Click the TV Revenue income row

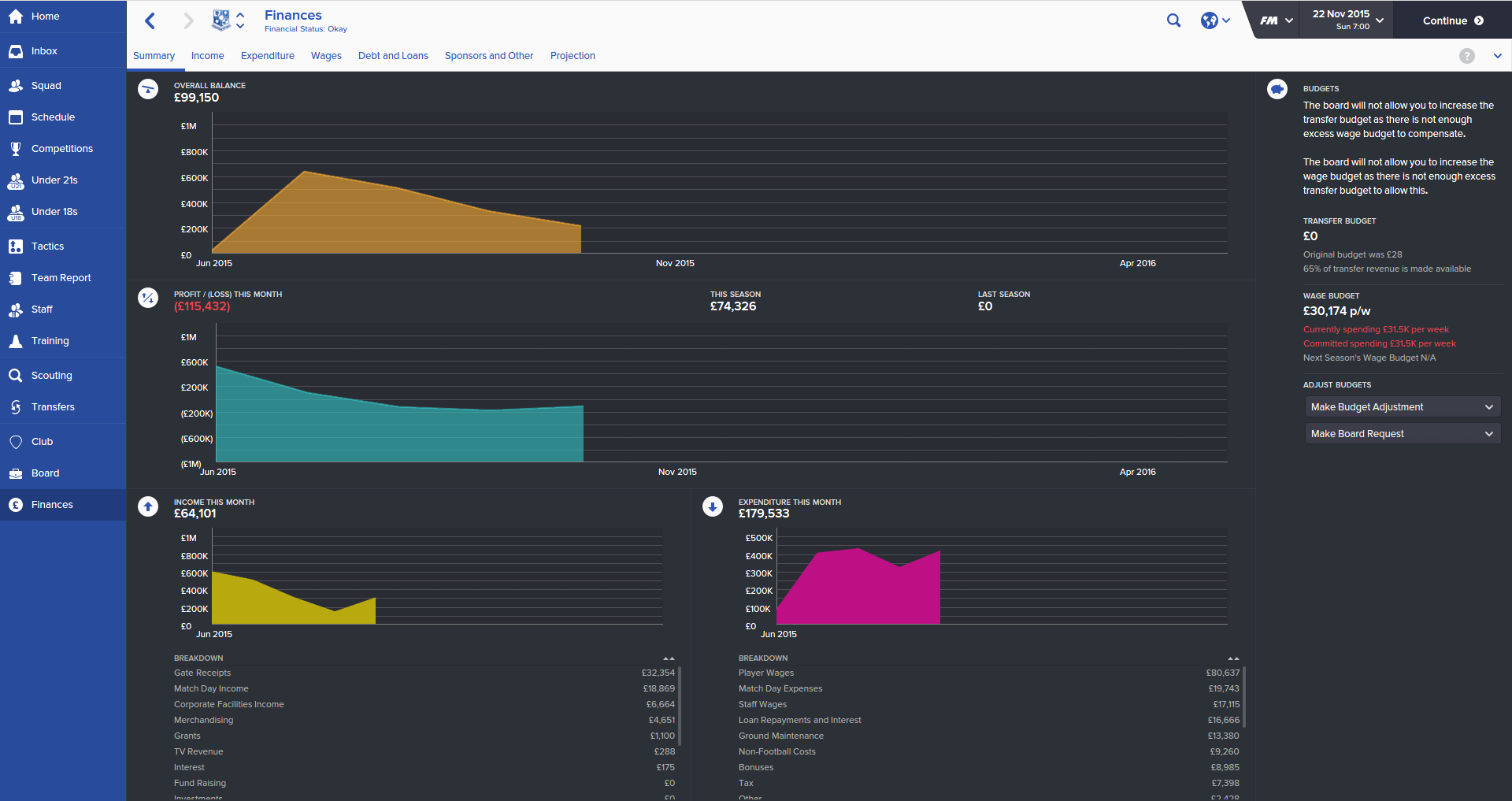pyautogui.click(x=424, y=752)
